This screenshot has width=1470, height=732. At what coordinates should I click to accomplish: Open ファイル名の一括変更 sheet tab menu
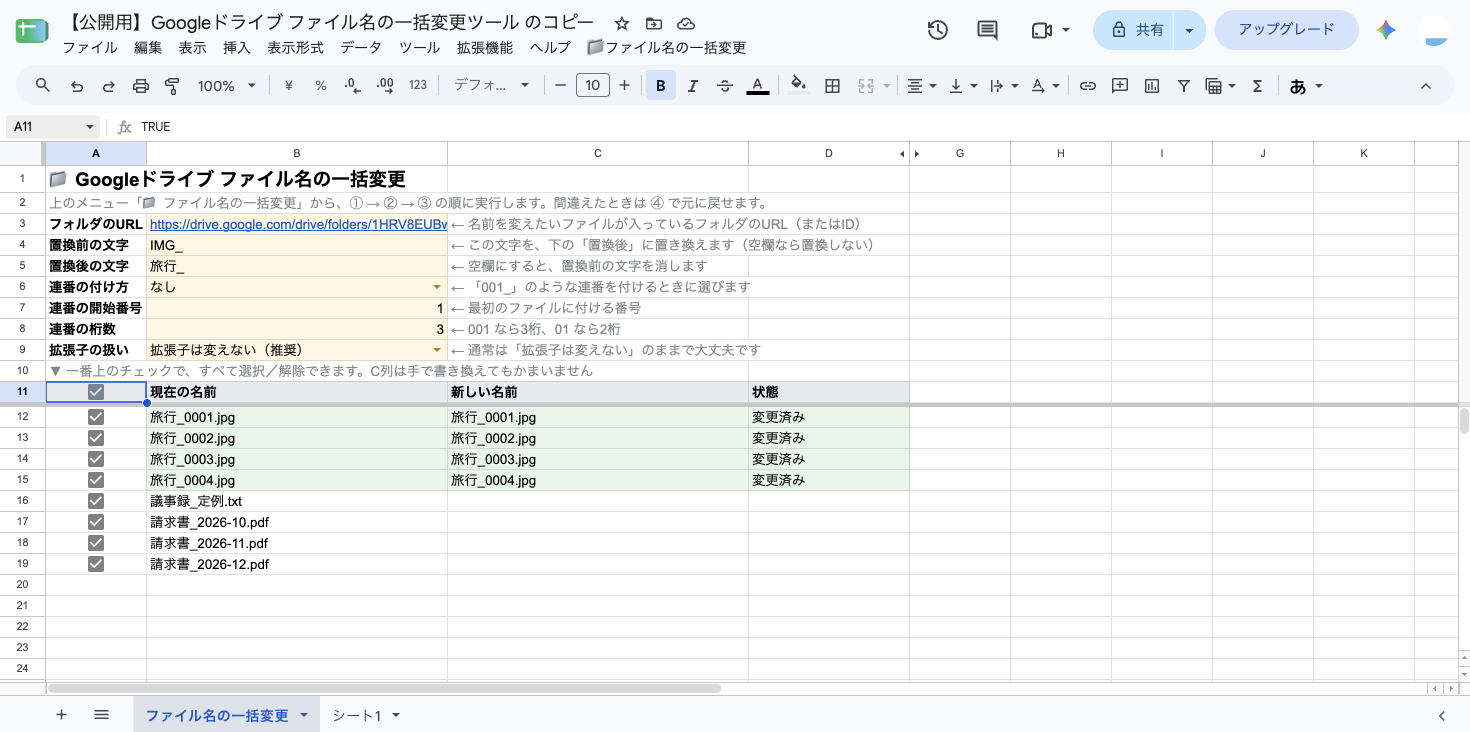tap(304, 715)
